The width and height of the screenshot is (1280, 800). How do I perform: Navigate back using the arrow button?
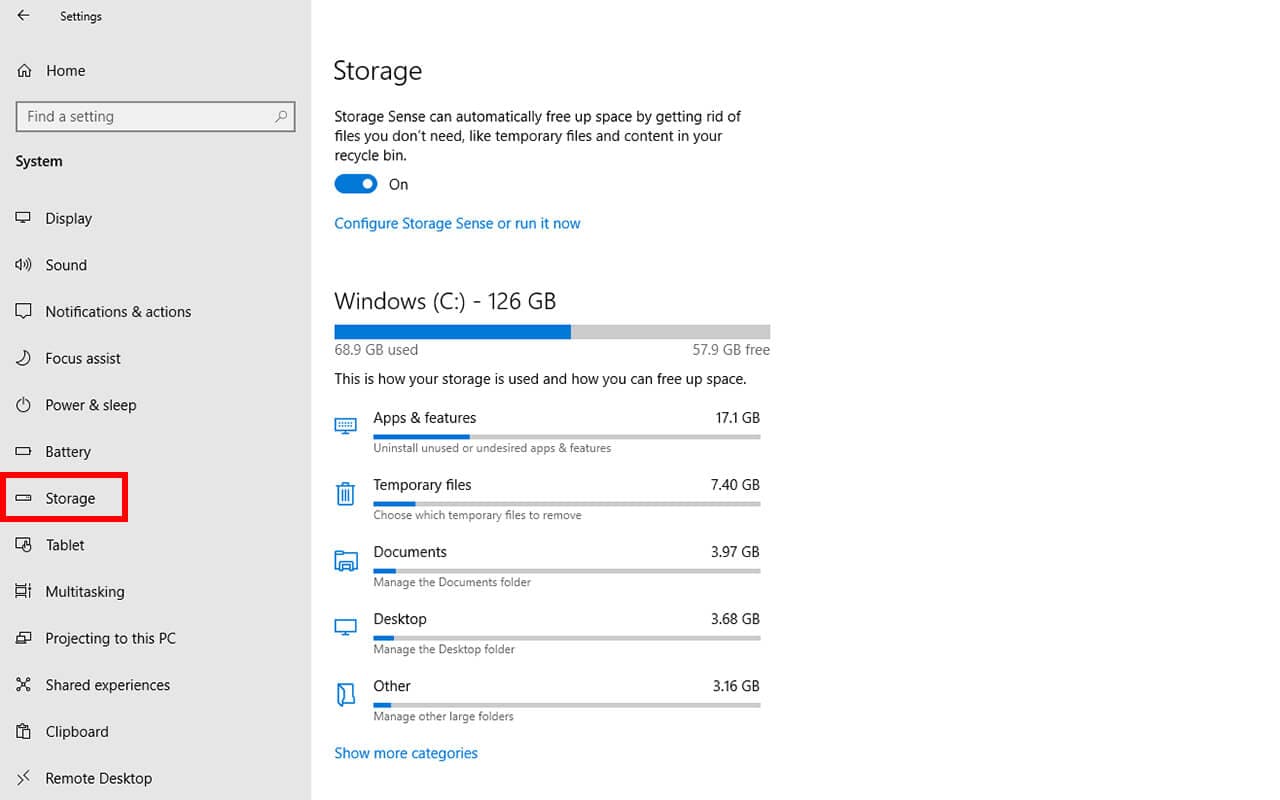tap(22, 15)
